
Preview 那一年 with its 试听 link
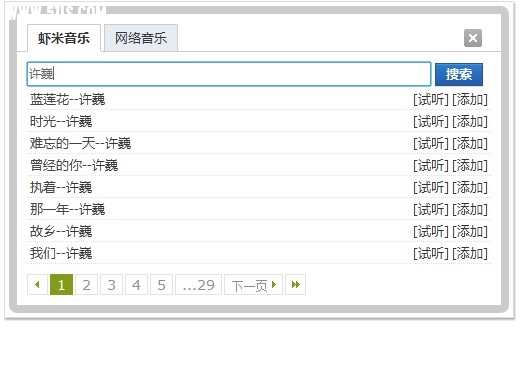431,210
